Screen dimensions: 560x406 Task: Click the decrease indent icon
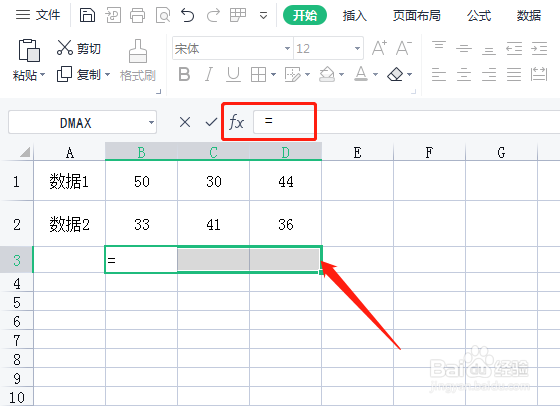pos(514,48)
